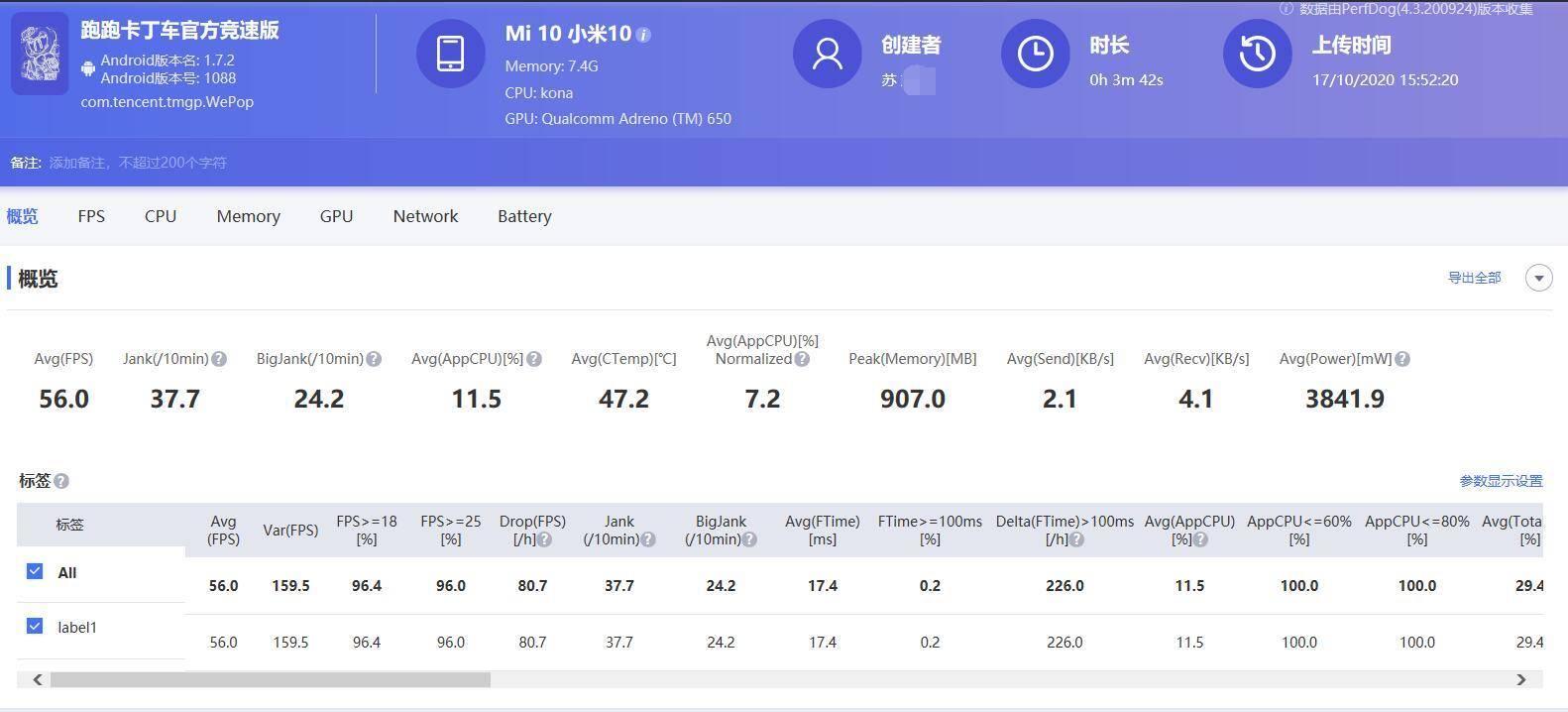This screenshot has width=1568, height=712.
Task: Open info icon next to Mi 10 小米10
Action: pos(643,35)
